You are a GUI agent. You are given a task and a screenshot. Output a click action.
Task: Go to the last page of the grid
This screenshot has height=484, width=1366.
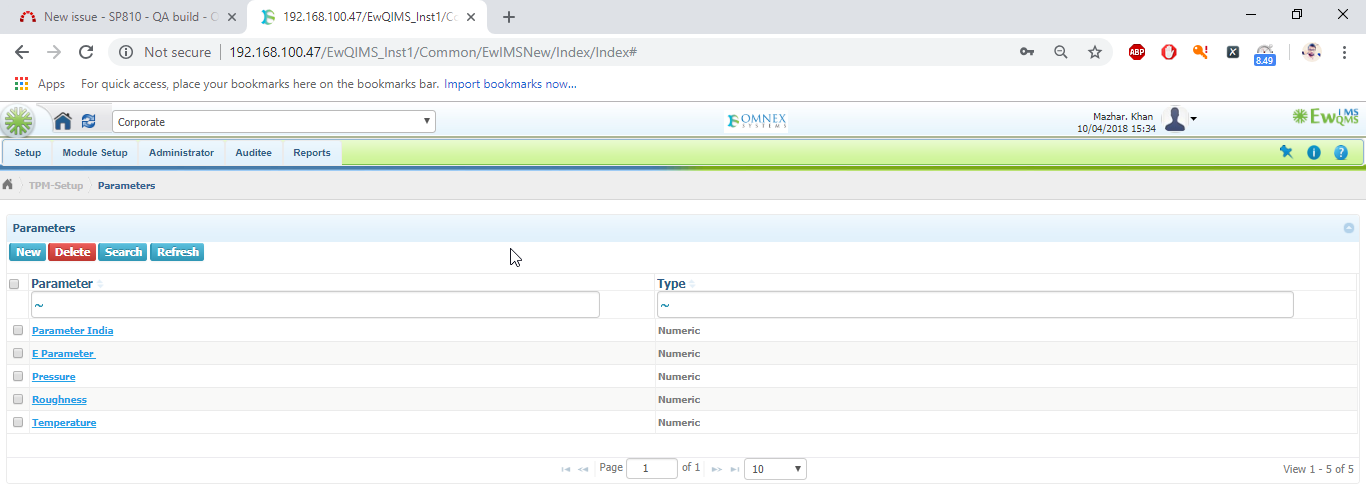click(x=735, y=468)
